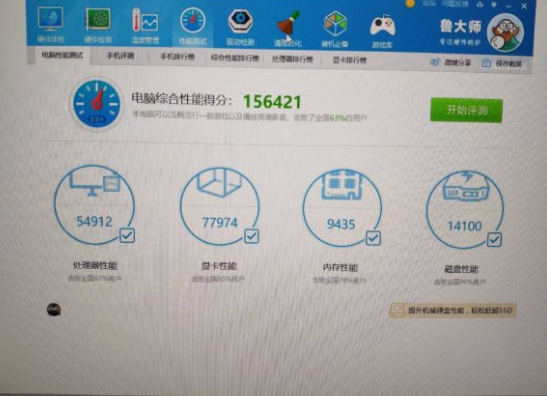Click the 保存截屏 save screenshot button
Image resolution: width=547 pixels, height=396 pixels.
pyautogui.click(x=502, y=63)
